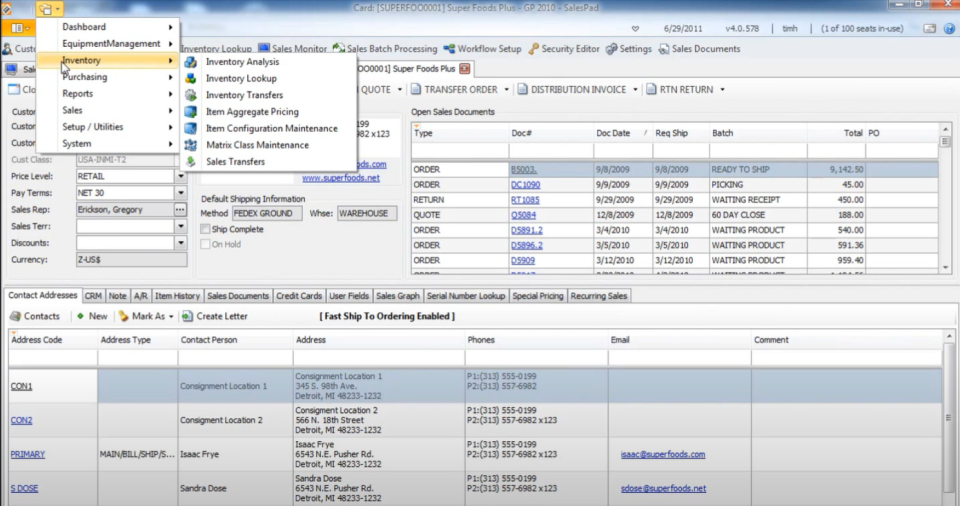Open Matrix Class Maintenance
This screenshot has height=506, width=960.
tap(257, 145)
